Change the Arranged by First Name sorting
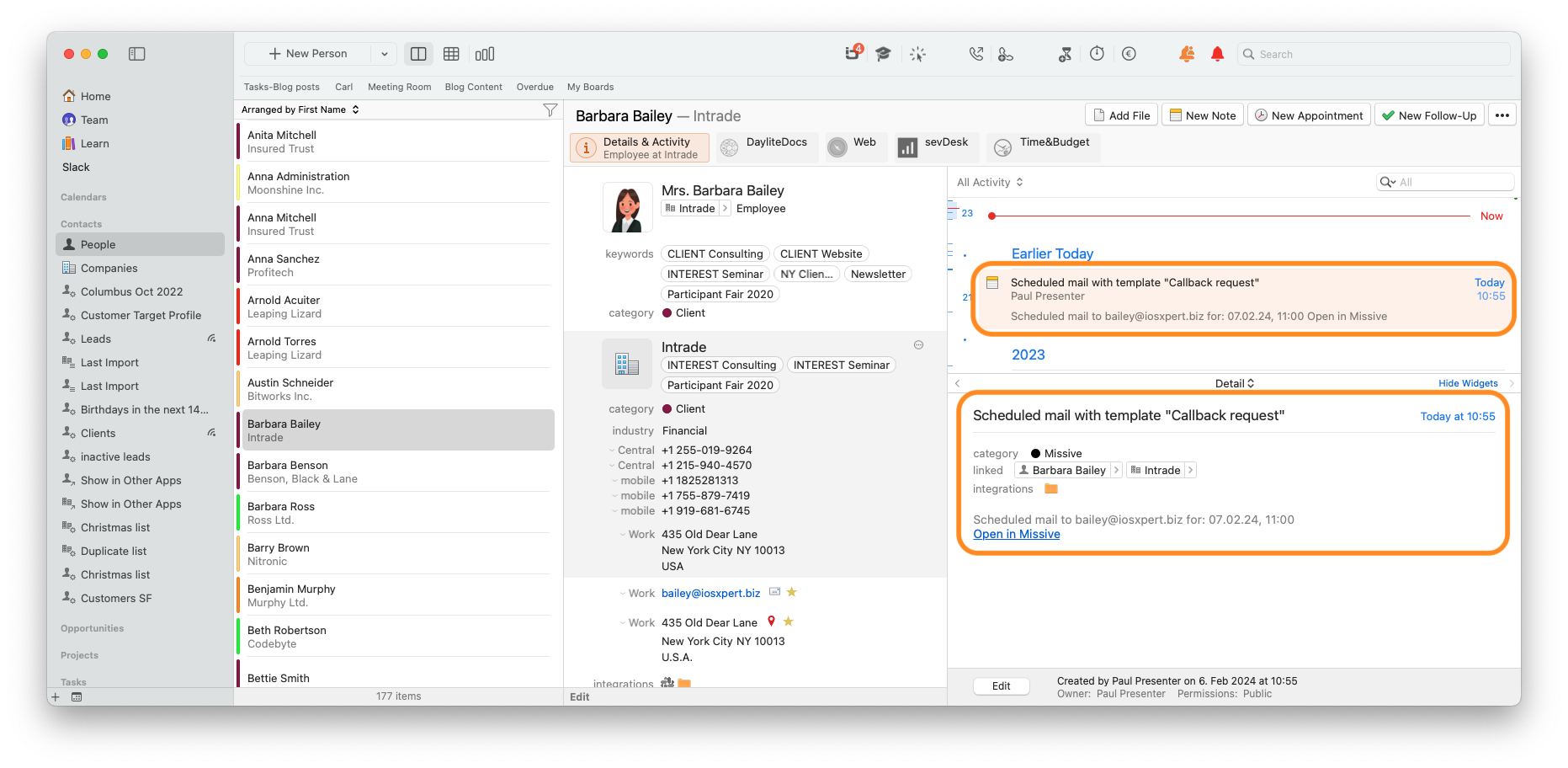Screen dimensions: 1568x768 pyautogui.click(x=300, y=109)
